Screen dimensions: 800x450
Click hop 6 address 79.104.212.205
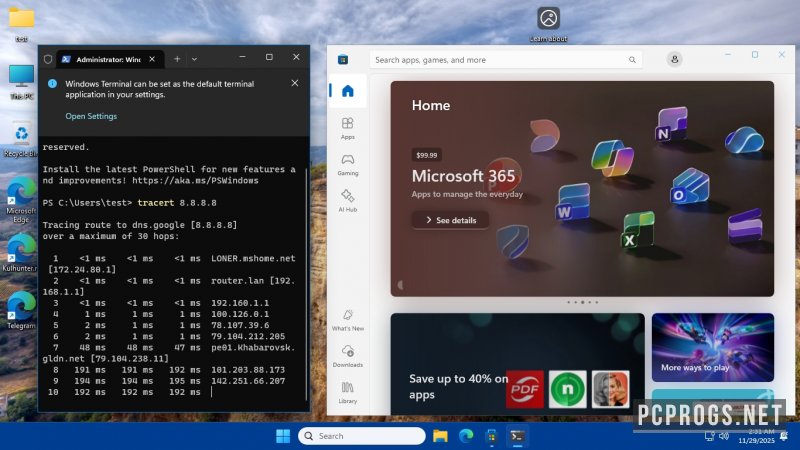pos(248,336)
